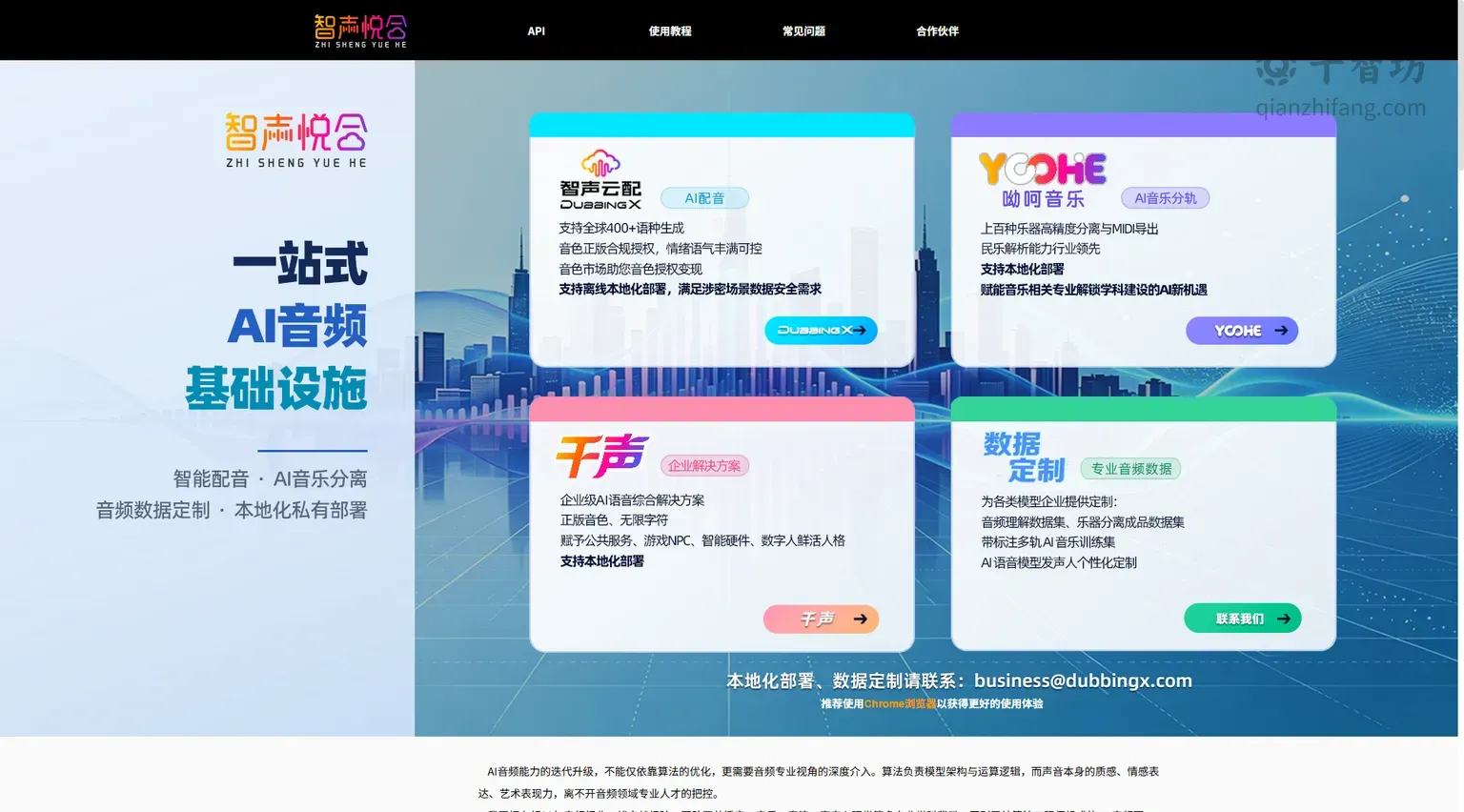
Task: Click the tagline 智能配音 · AI音乐分离
Action: [x=270, y=478]
